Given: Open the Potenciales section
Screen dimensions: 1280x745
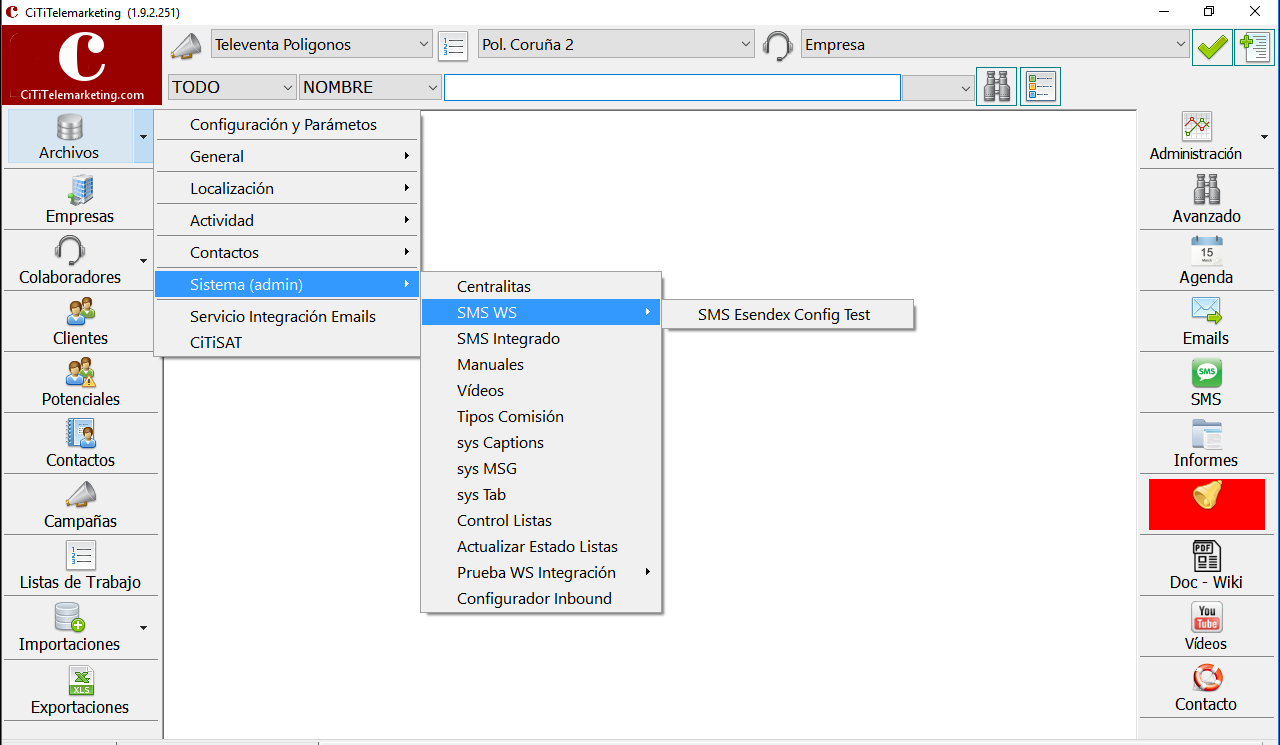Looking at the screenshot, I should coord(80,382).
